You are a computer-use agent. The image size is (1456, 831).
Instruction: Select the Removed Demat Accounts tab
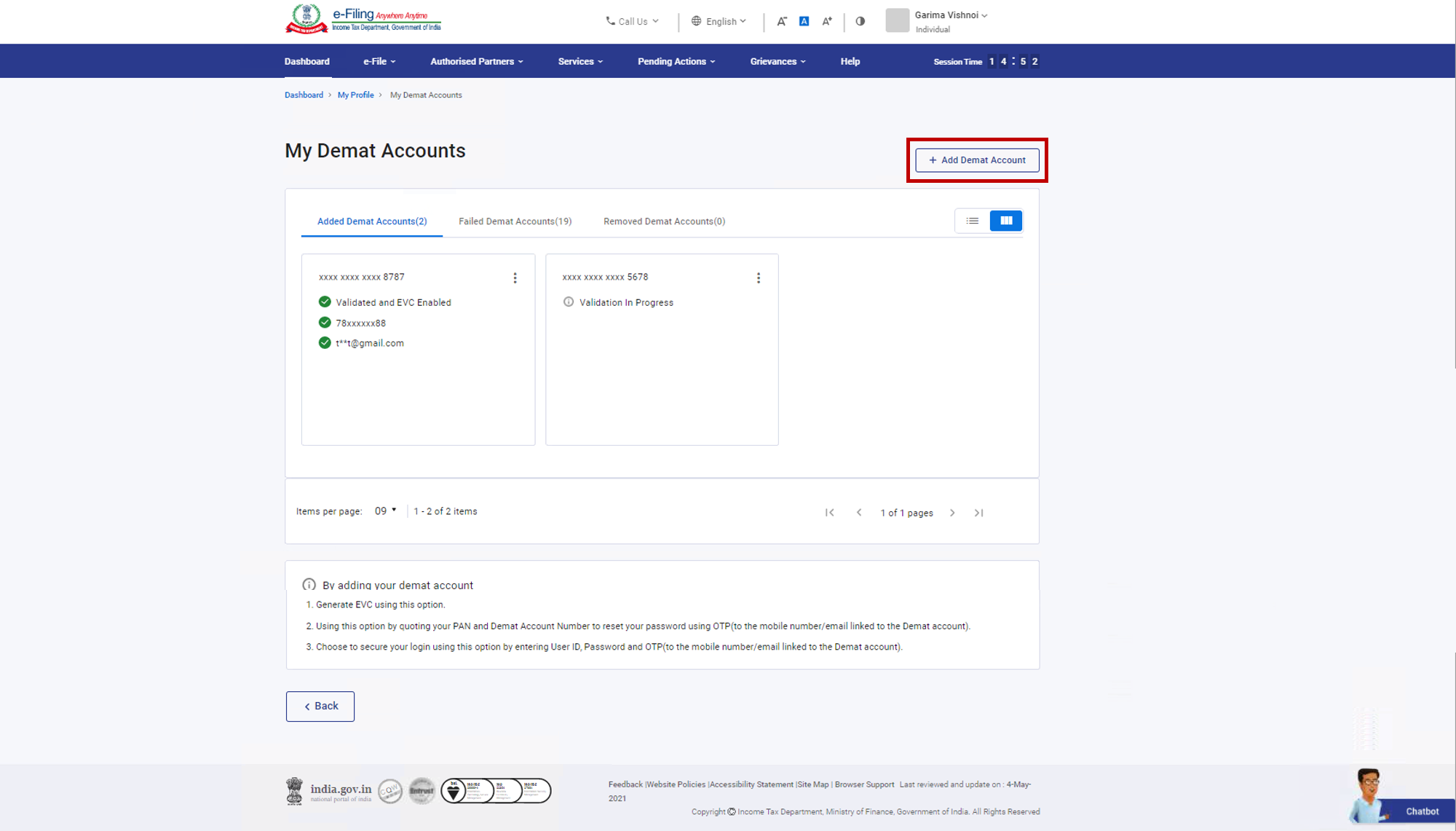(664, 221)
